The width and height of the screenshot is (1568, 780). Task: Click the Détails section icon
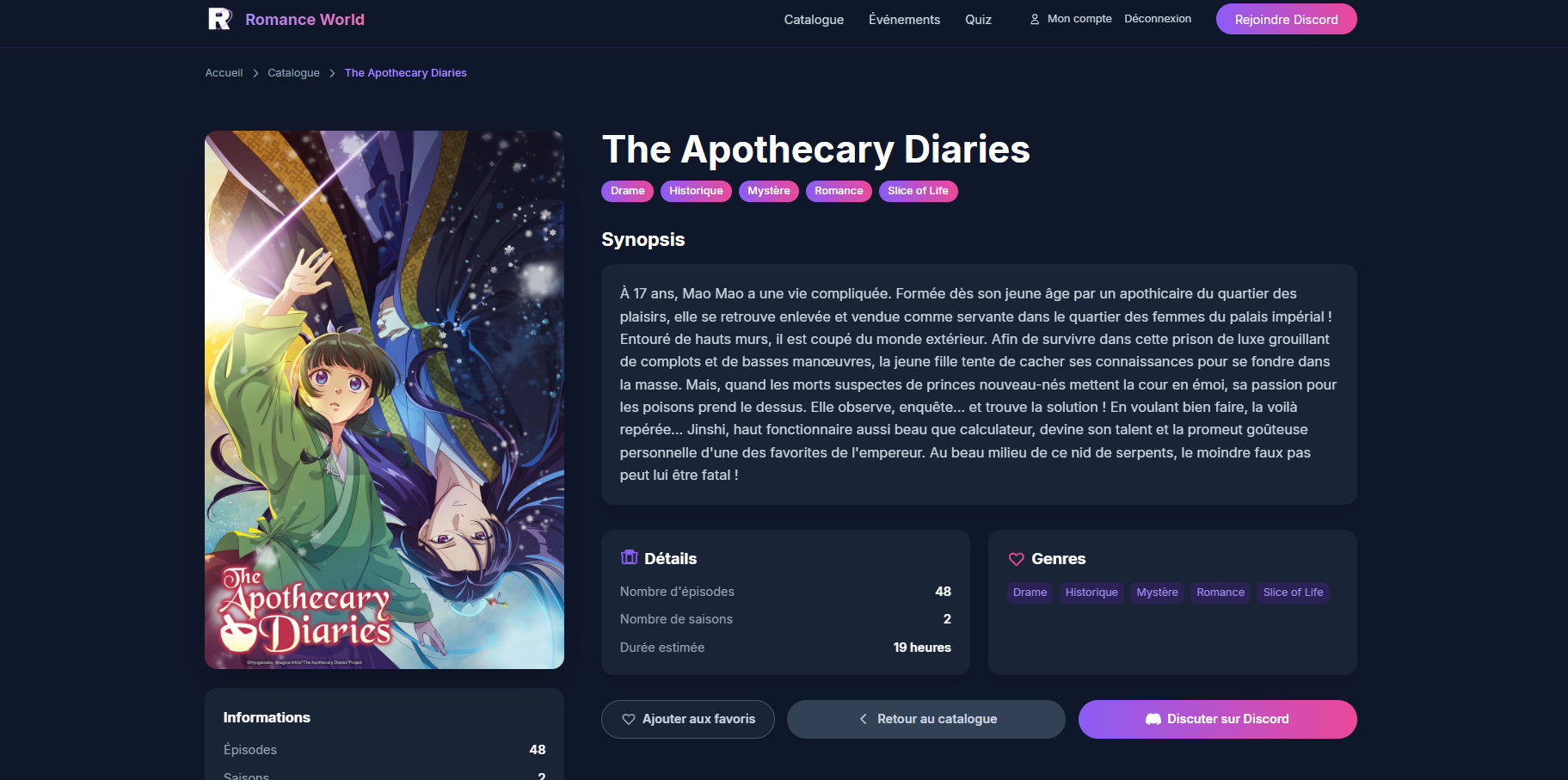630,557
